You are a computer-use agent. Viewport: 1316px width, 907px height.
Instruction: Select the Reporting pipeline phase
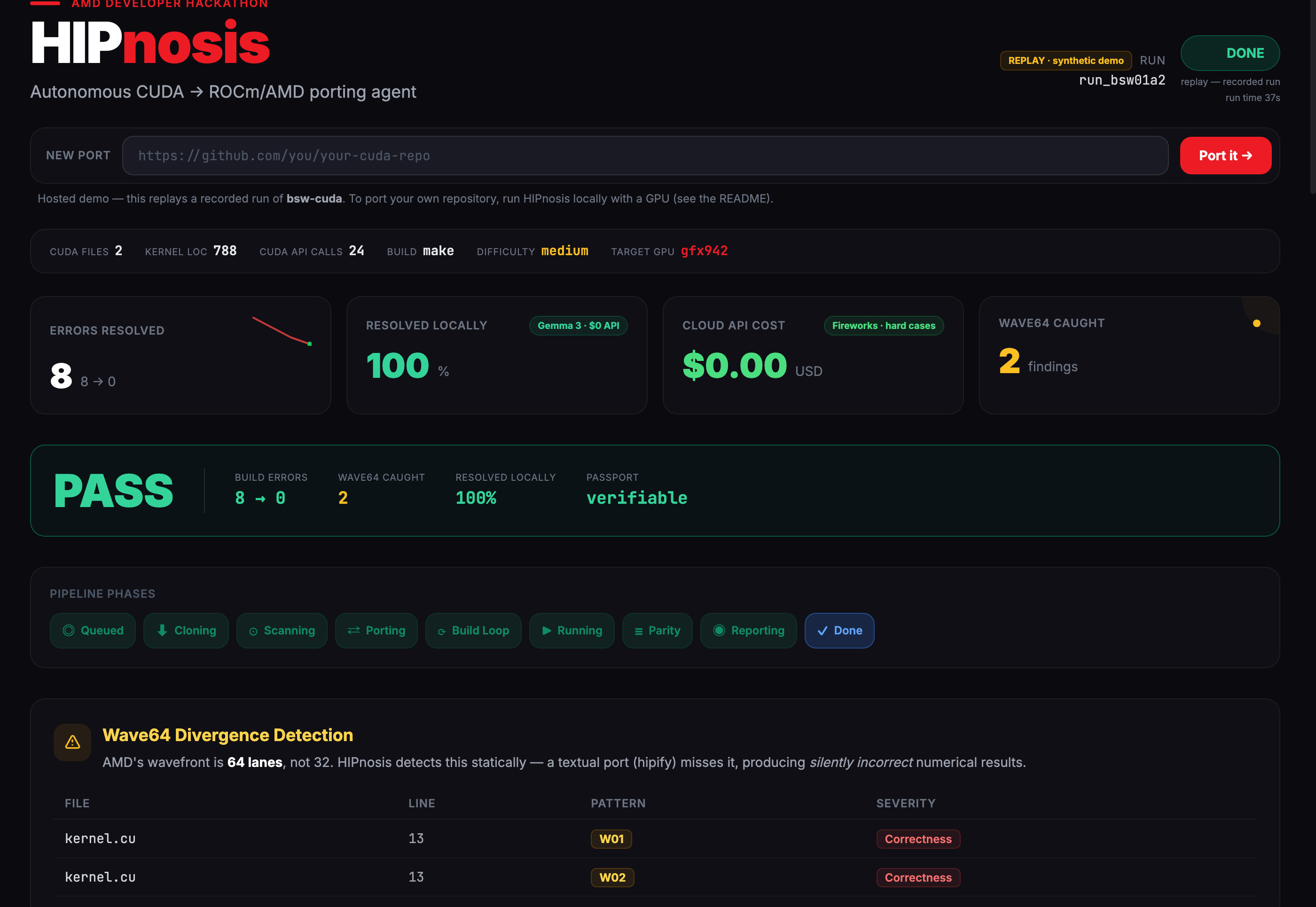pyautogui.click(x=748, y=630)
